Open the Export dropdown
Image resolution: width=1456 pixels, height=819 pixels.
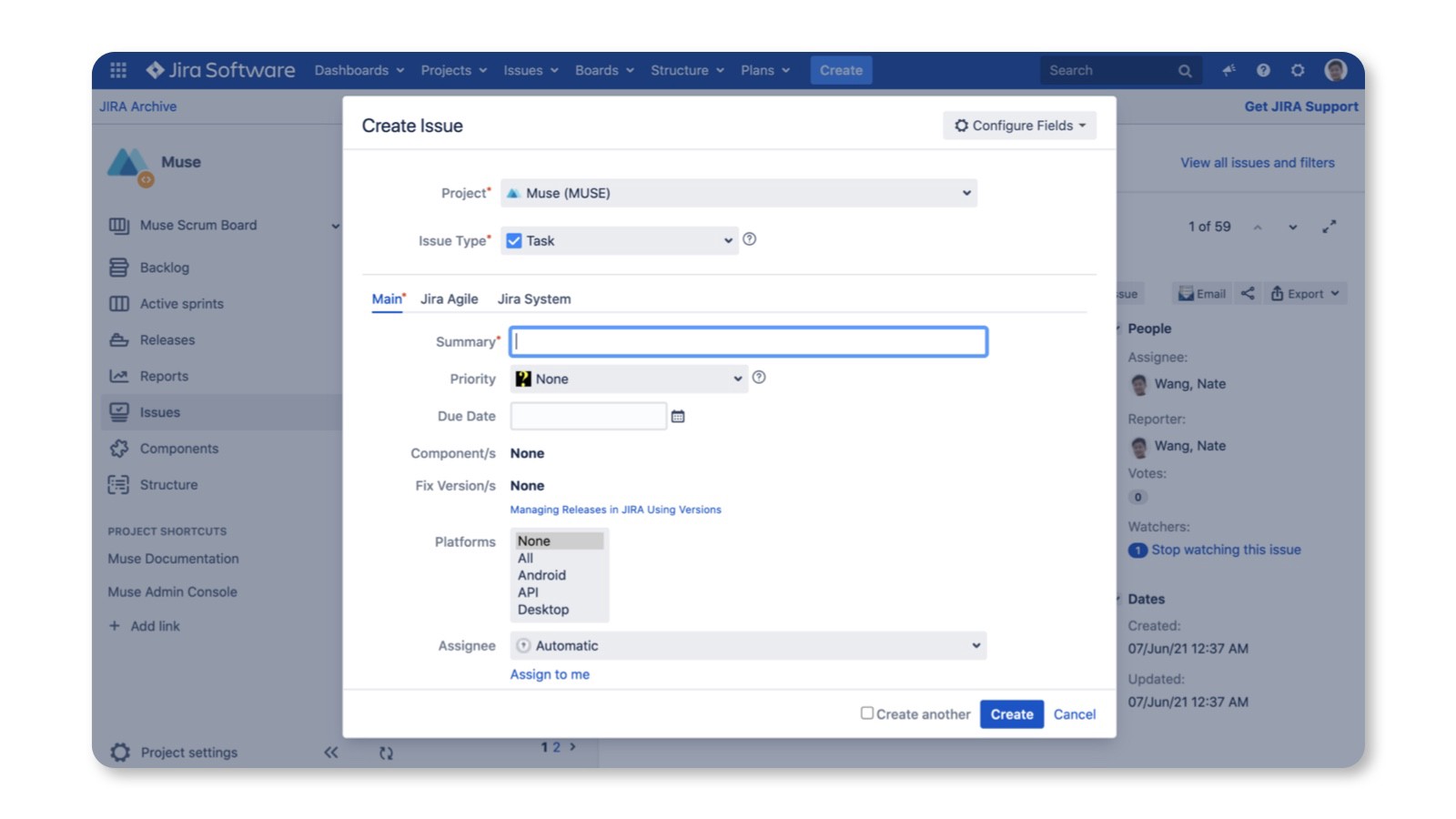(1306, 293)
